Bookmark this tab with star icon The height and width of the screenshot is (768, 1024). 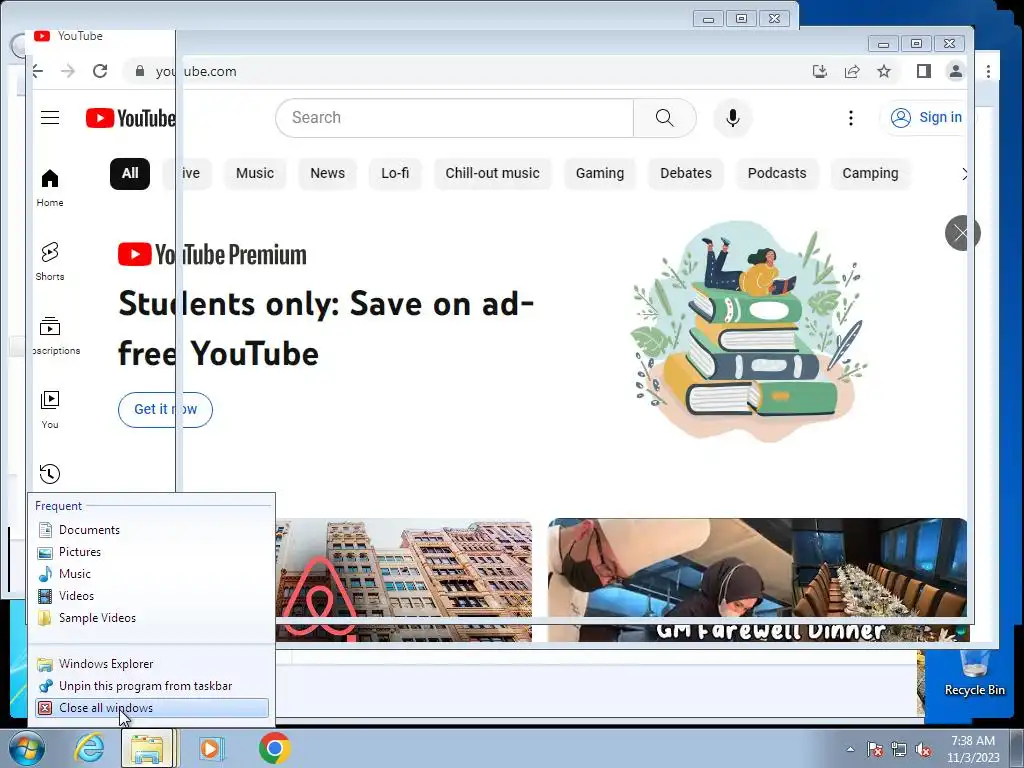click(884, 71)
